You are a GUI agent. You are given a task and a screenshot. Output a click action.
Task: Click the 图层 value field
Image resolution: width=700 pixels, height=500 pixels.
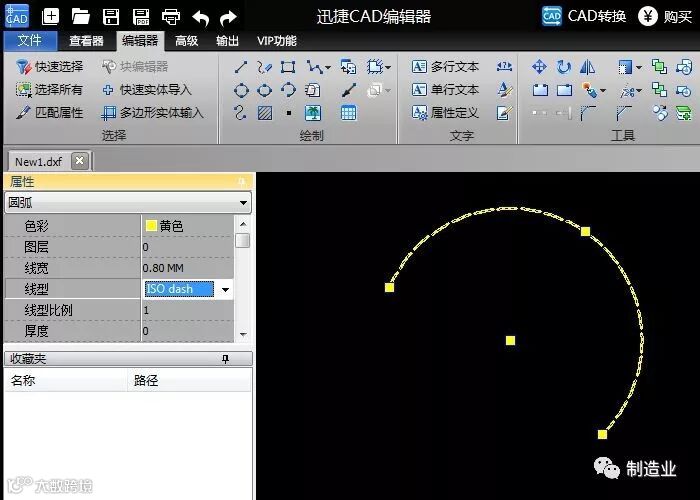[x=188, y=247]
